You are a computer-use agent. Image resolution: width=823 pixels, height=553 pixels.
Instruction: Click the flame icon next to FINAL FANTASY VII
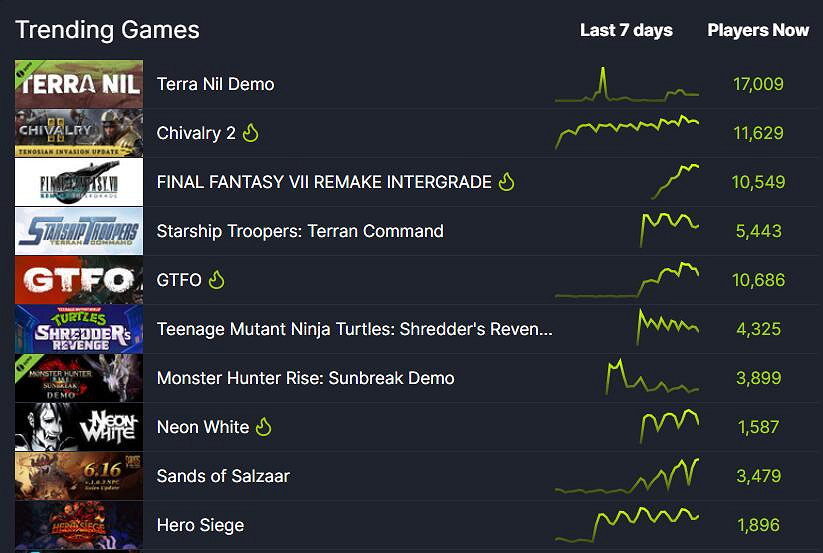[x=507, y=182]
